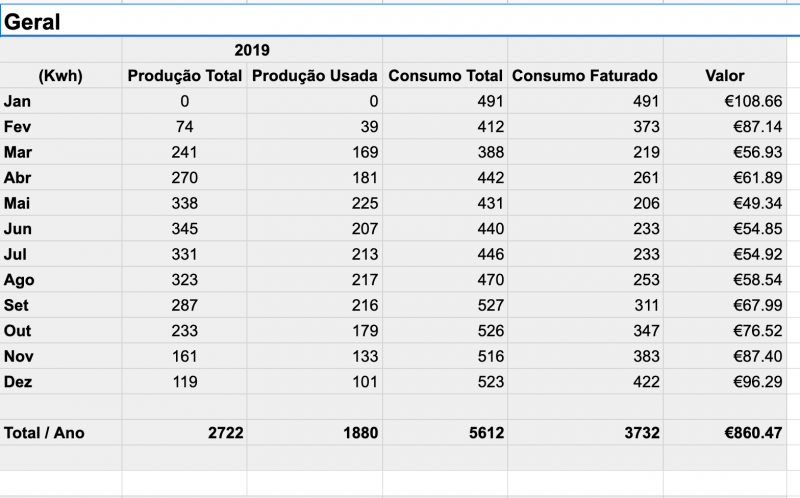Viewport: 800px width, 498px height.
Task: Select the Set consumo total 527 cell
Action: (445, 305)
